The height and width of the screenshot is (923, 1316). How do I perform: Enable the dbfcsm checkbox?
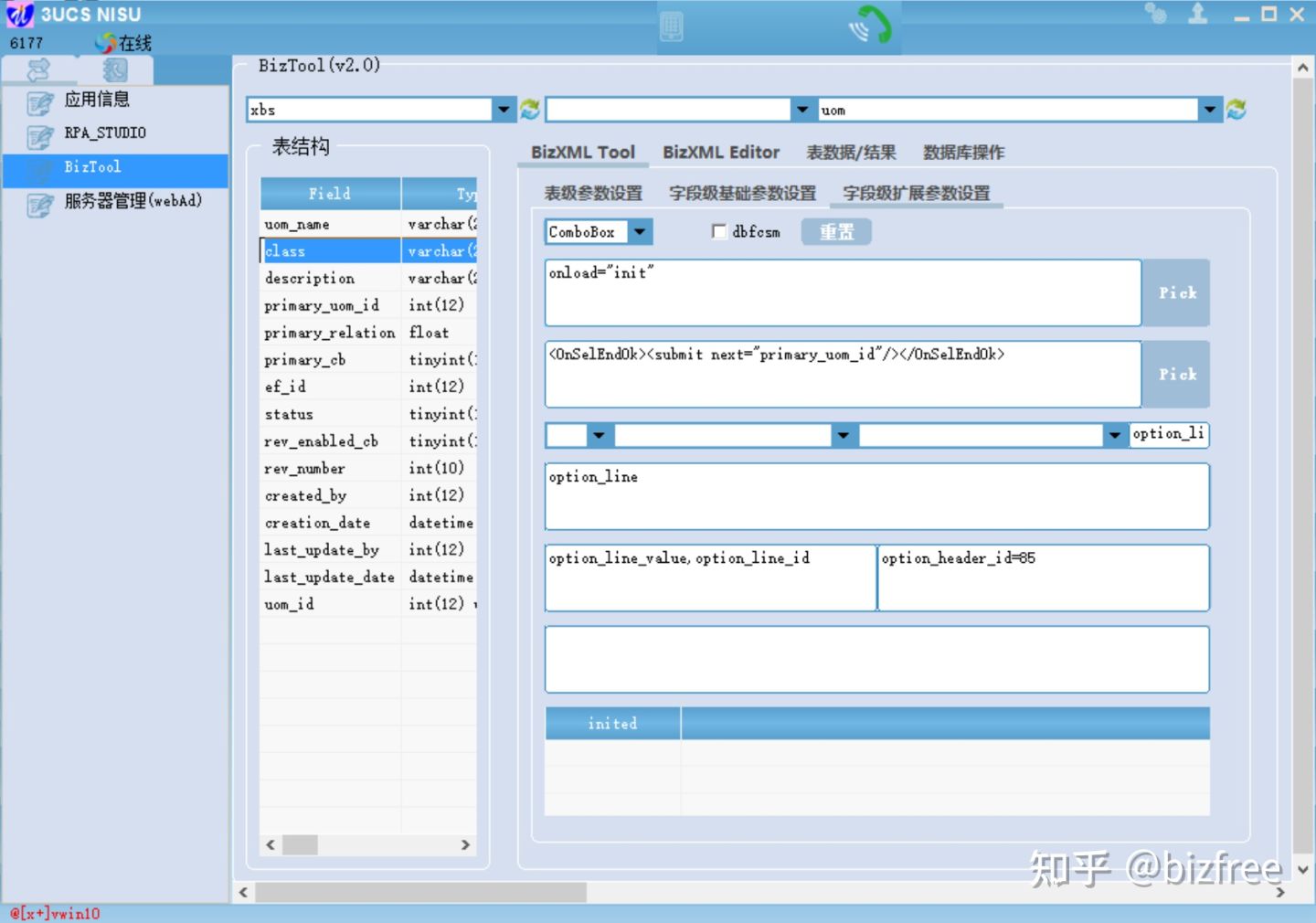pyautogui.click(x=719, y=232)
